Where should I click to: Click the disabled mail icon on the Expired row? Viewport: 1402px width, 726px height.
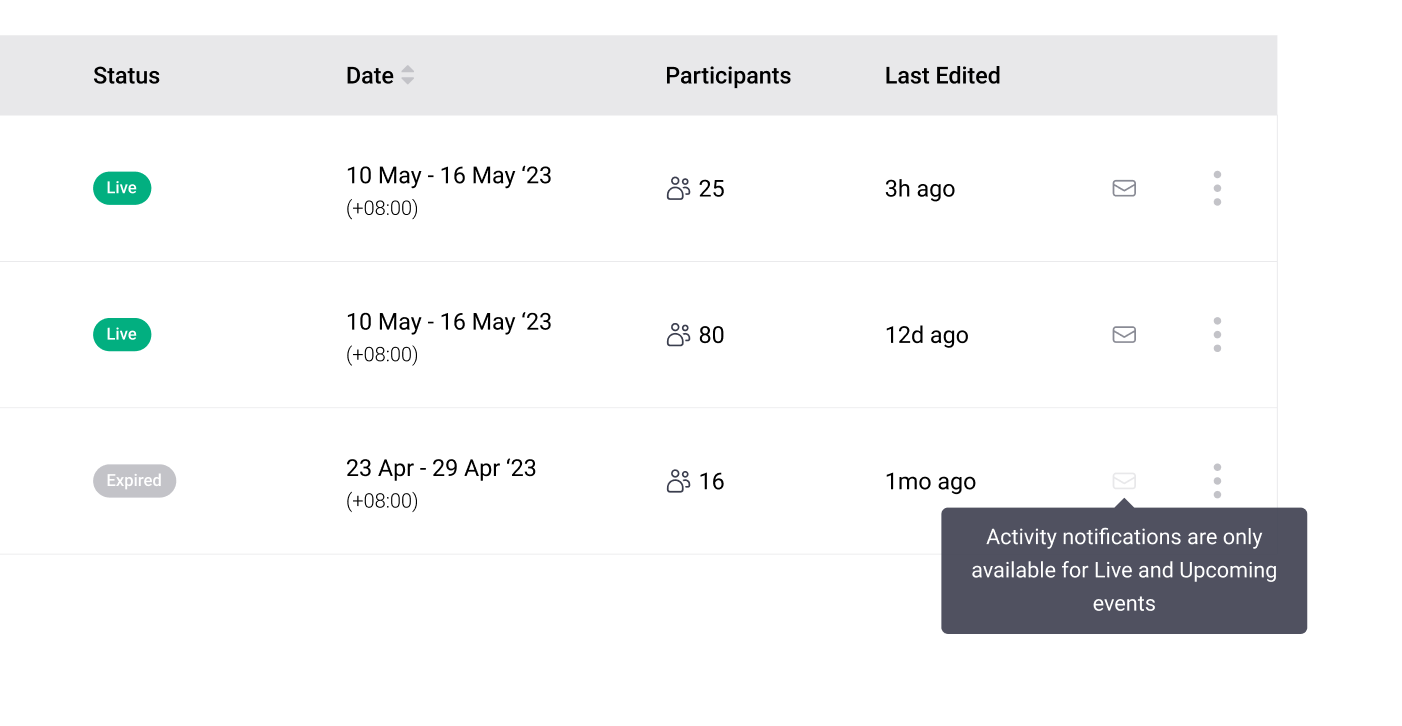pos(1124,481)
